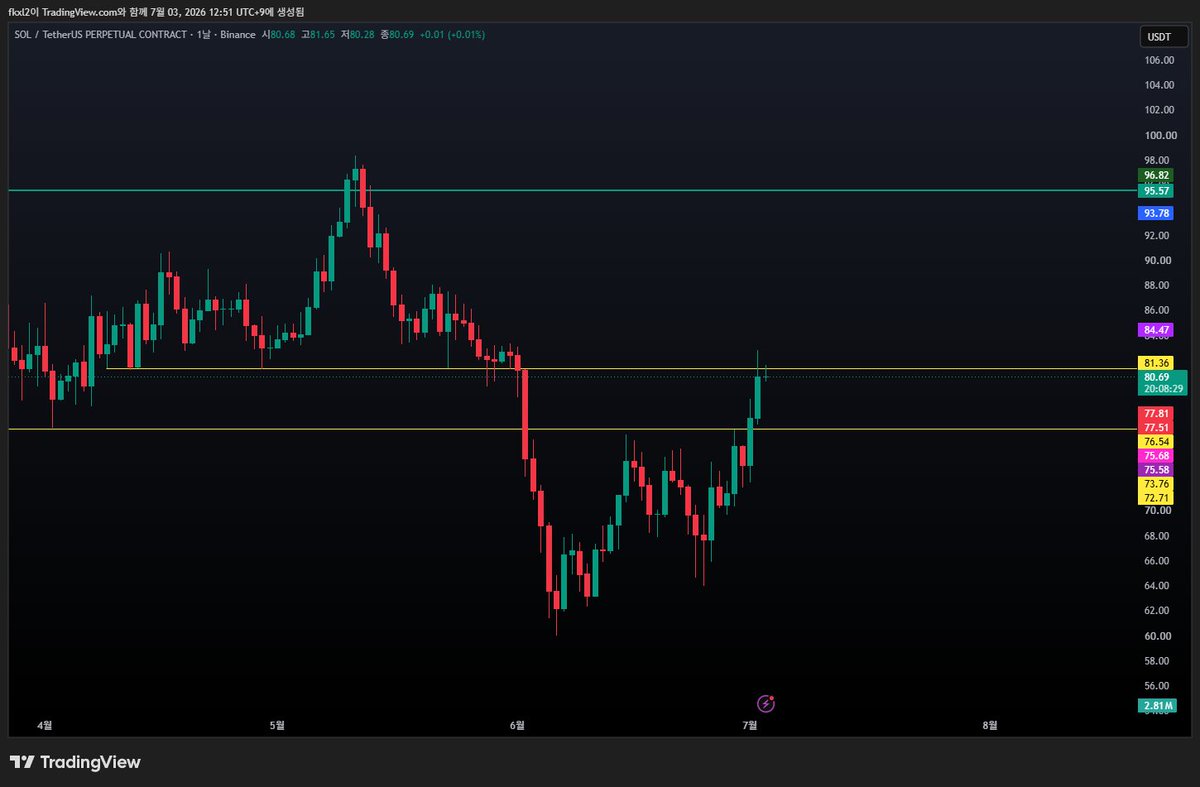Image resolution: width=1200 pixels, height=787 pixels.
Task: Click the 88.00 price axis value
Action: pyautogui.click(x=1157, y=285)
